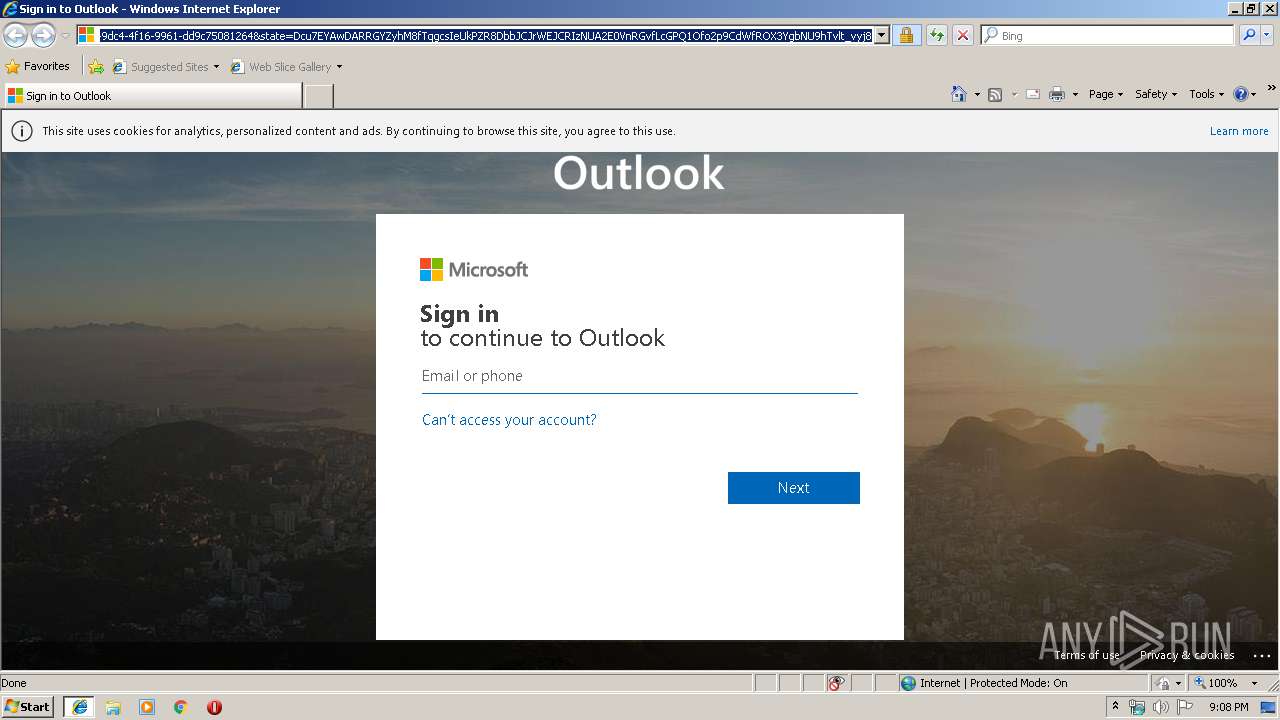The height and width of the screenshot is (720, 1280).
Task: Show hidden tray icons arrow
Action: (1115, 707)
